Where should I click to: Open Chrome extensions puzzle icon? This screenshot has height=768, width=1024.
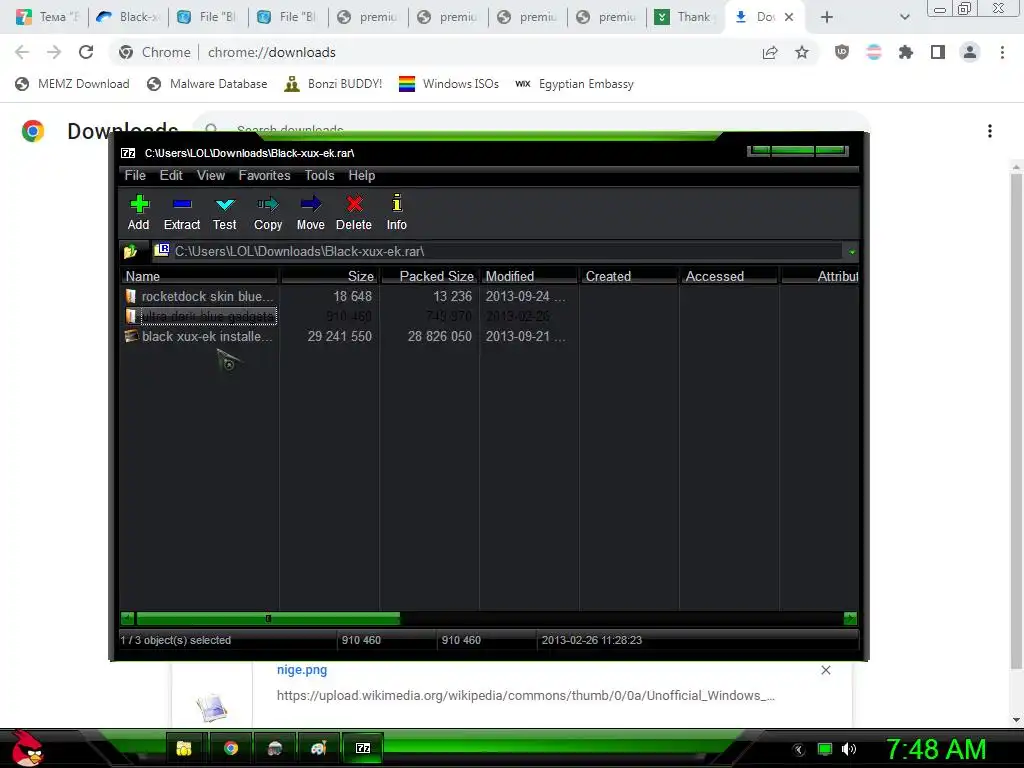906,52
